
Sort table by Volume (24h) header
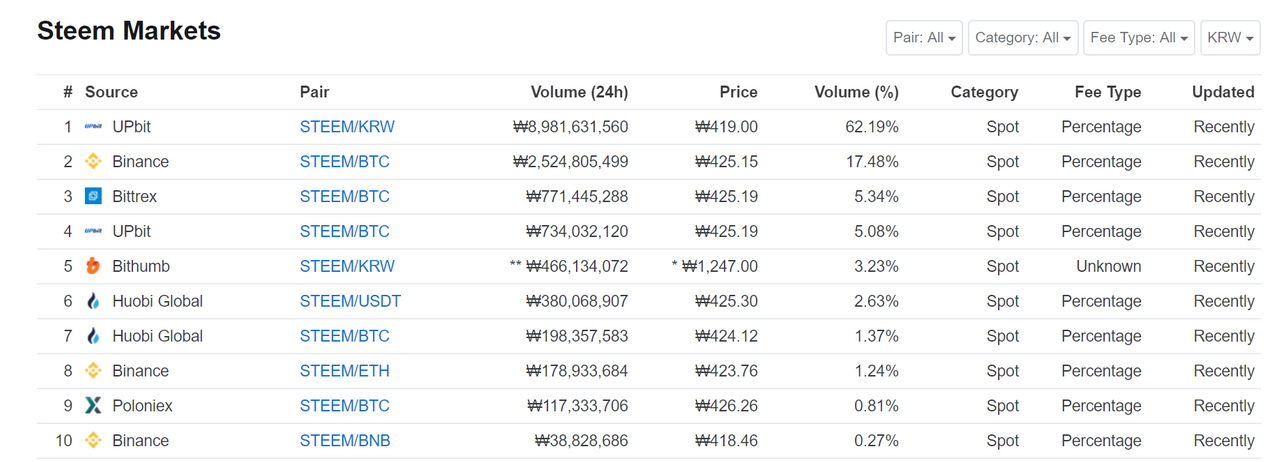579,92
